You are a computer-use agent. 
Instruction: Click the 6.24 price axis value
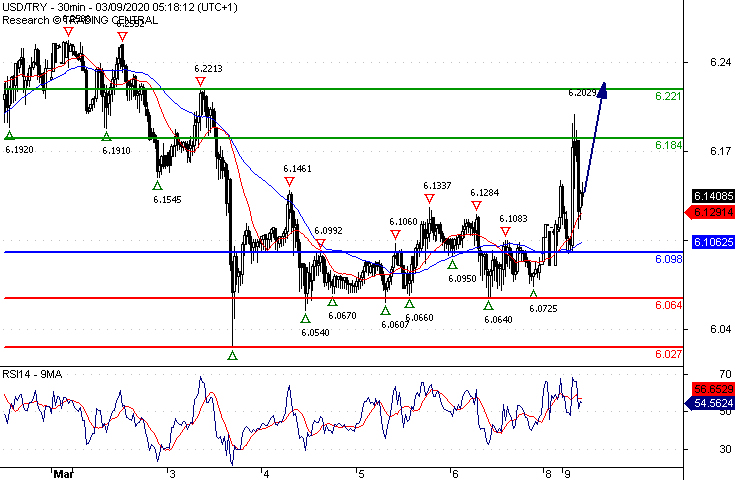[x=720, y=62]
